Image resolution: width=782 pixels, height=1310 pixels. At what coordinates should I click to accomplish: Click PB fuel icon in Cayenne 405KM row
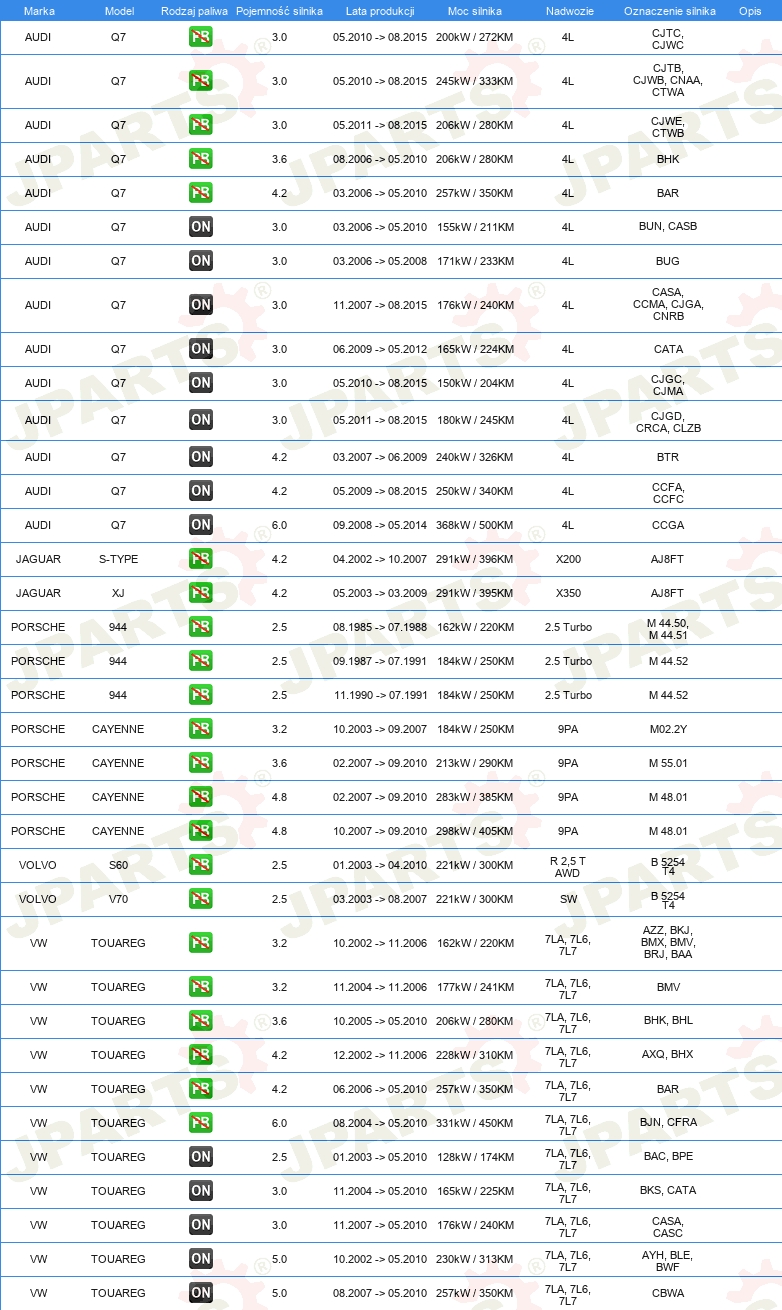[x=201, y=831]
